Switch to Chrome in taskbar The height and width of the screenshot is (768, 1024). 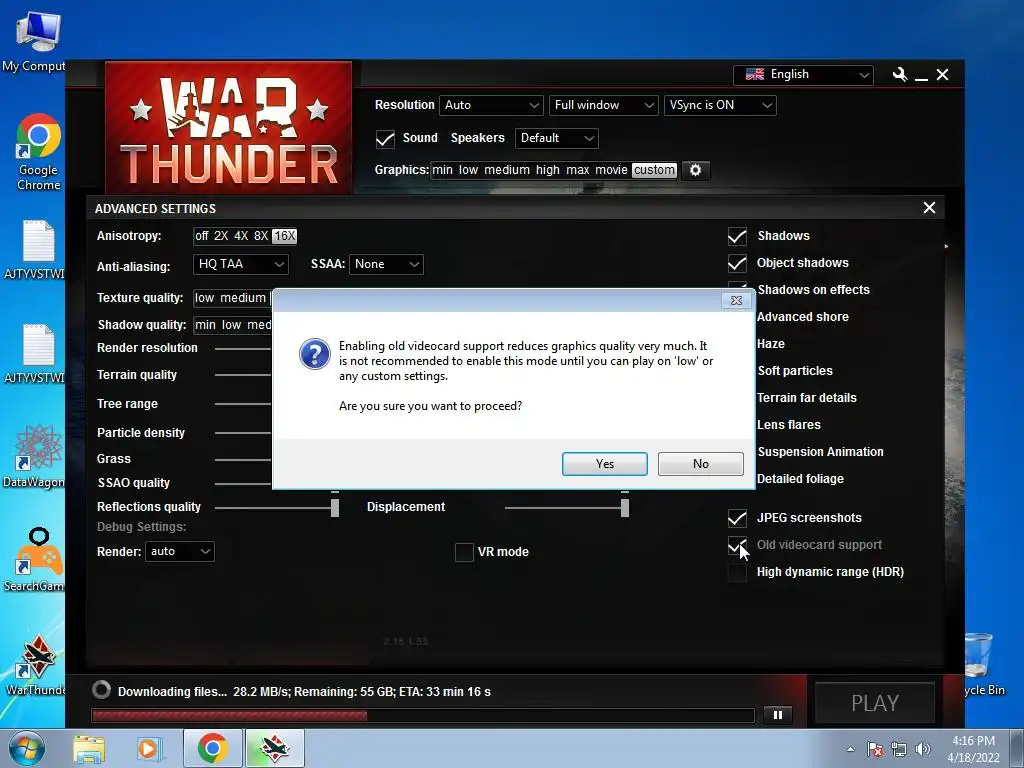(x=212, y=748)
